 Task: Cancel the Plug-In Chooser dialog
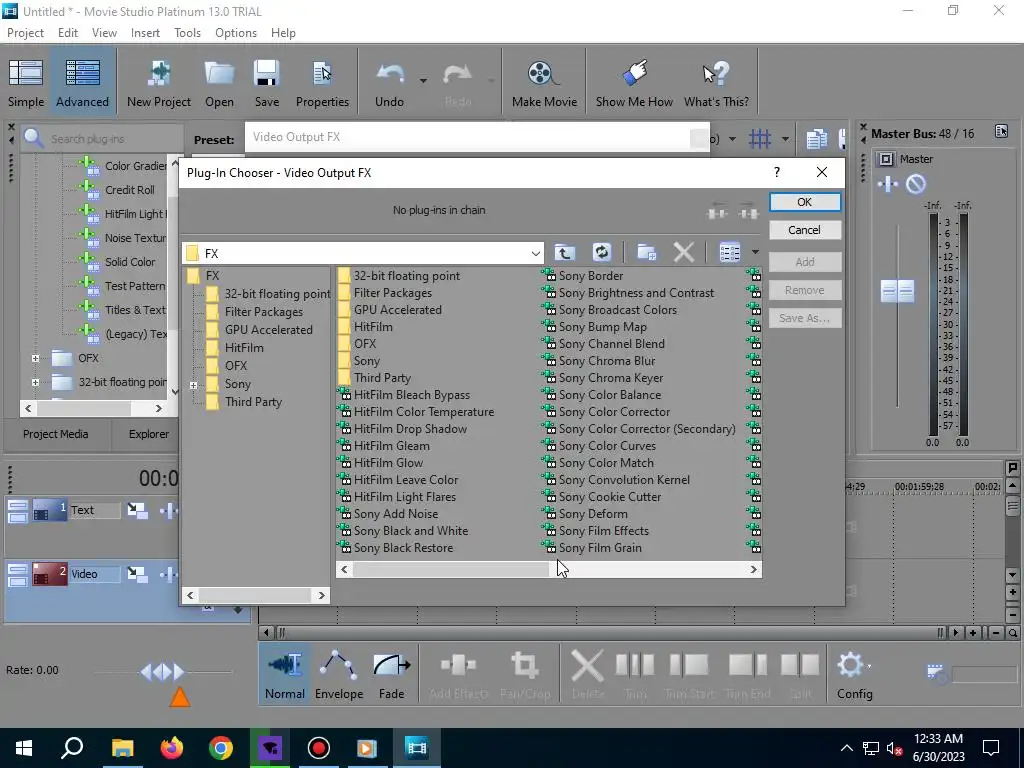[805, 230]
